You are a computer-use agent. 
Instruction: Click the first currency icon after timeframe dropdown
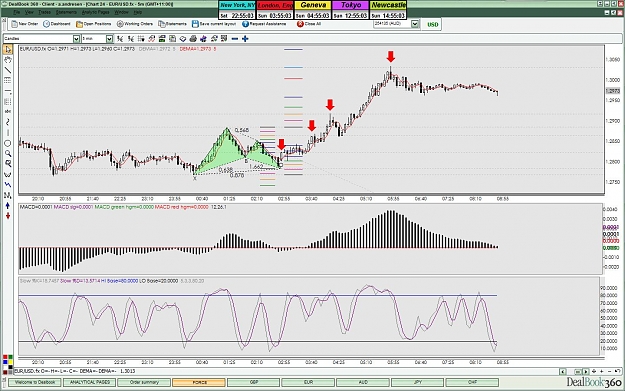120,39
